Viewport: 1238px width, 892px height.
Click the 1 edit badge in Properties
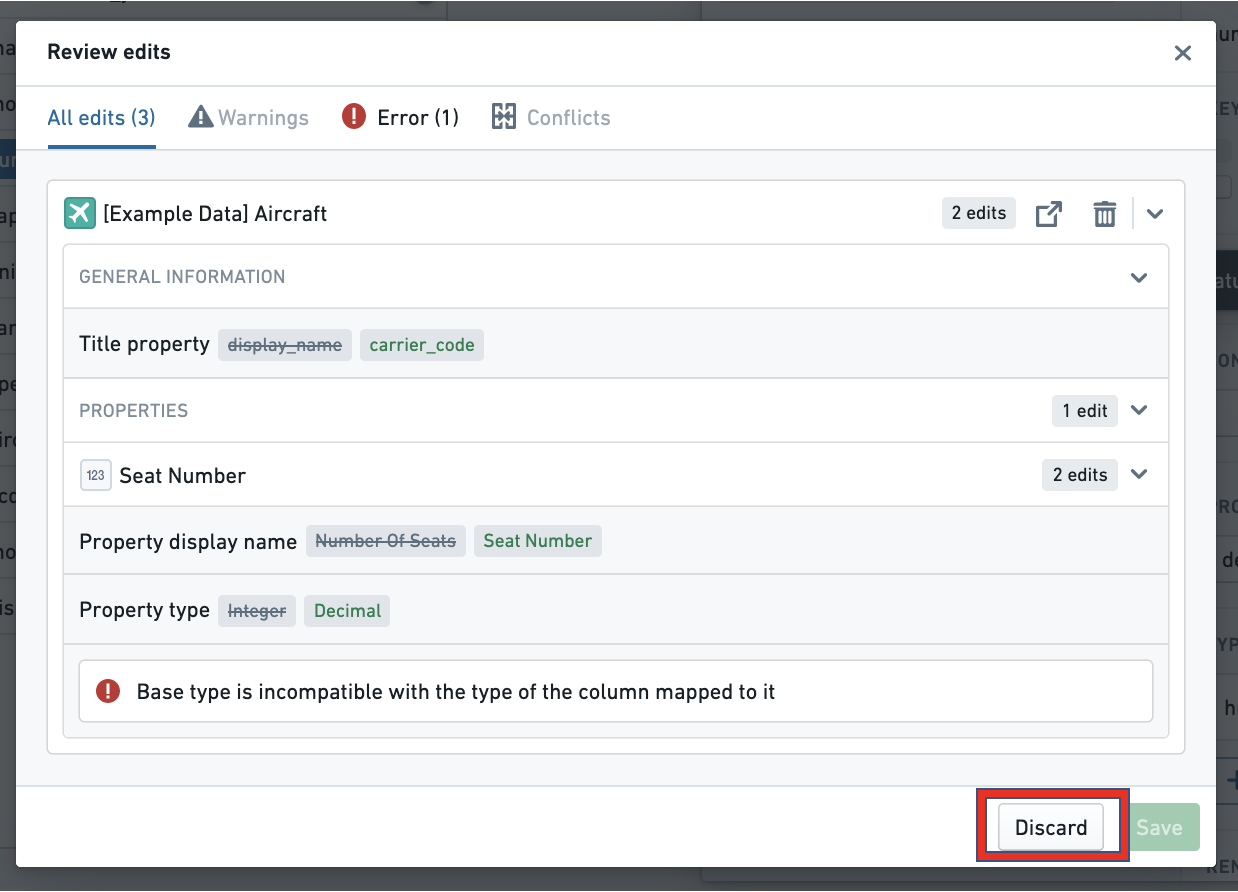point(1085,410)
